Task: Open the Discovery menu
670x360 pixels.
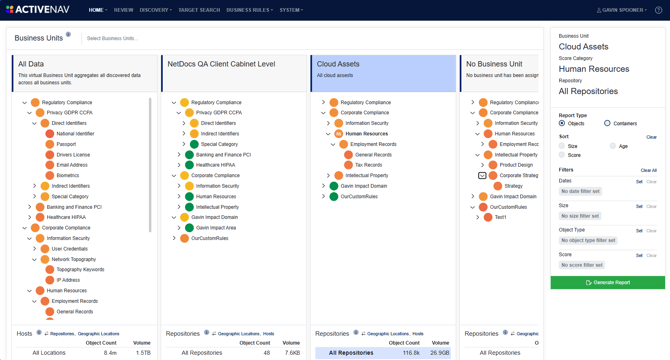Action: pos(156,10)
